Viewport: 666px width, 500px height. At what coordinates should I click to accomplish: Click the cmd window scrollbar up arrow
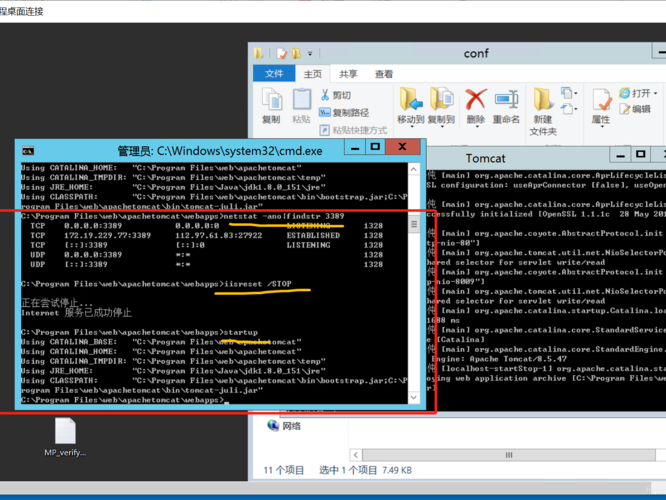tap(414, 169)
